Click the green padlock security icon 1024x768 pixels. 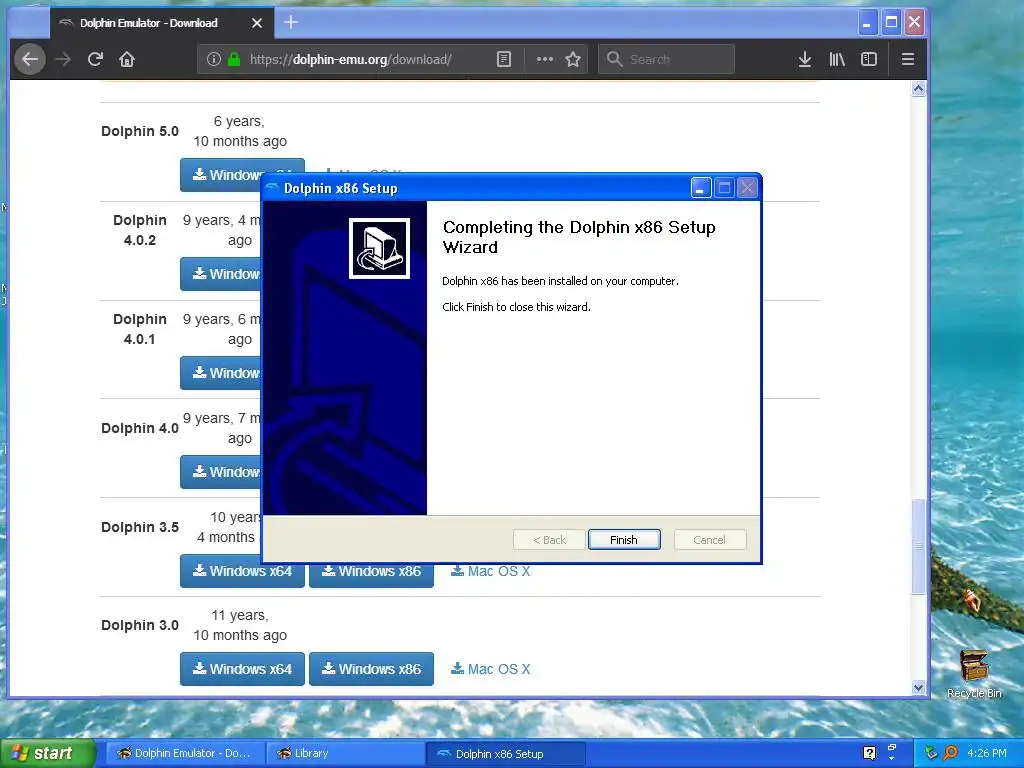234,59
